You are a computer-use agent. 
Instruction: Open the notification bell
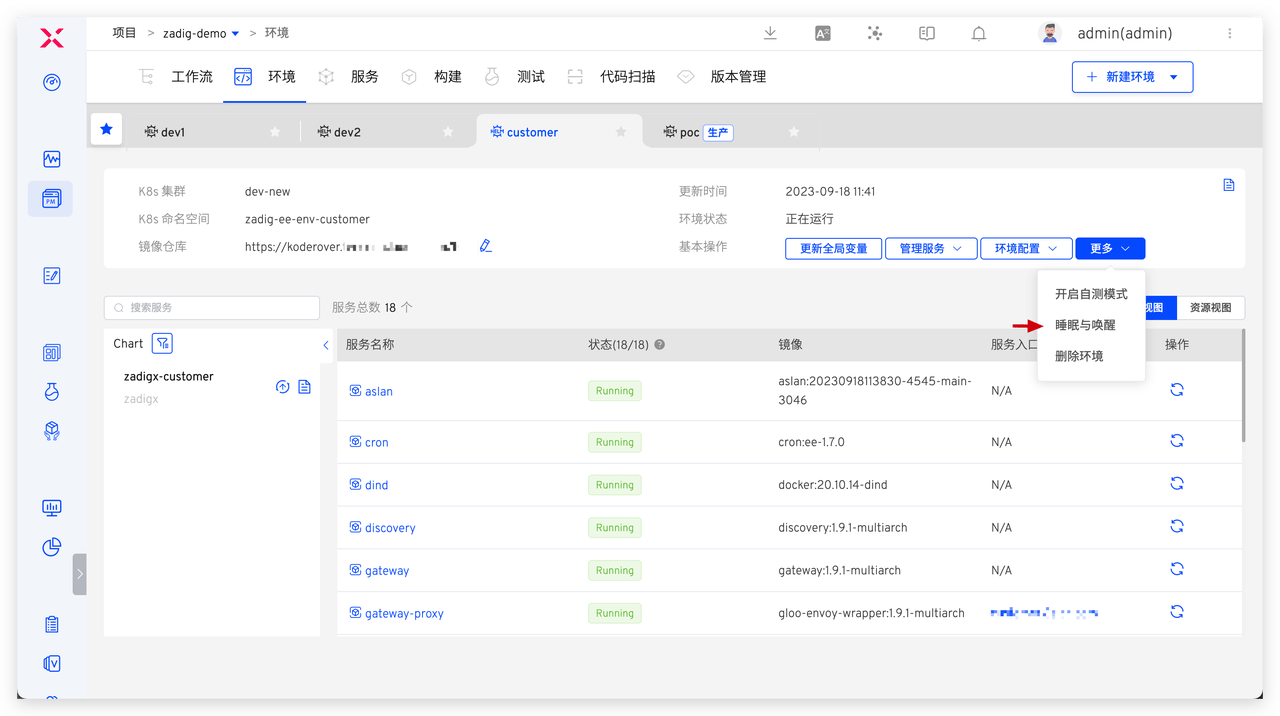pos(979,33)
